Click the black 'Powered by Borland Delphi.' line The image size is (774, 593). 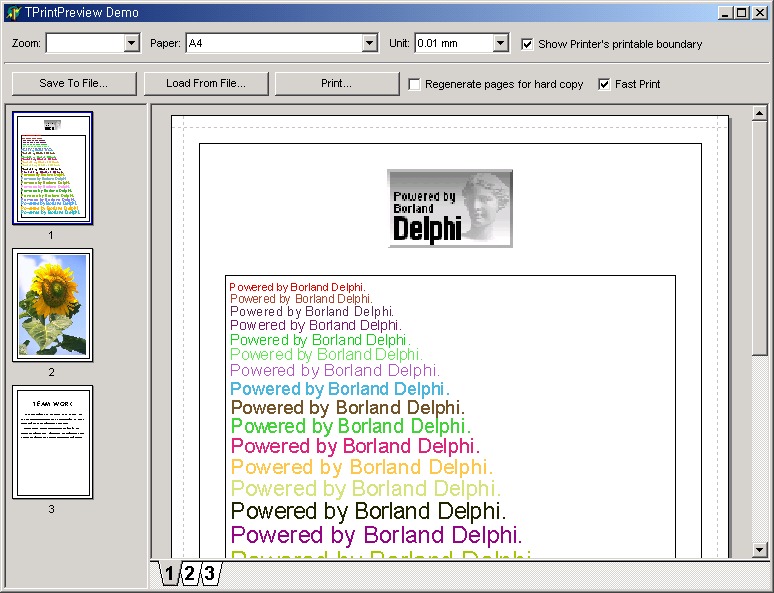tap(368, 512)
